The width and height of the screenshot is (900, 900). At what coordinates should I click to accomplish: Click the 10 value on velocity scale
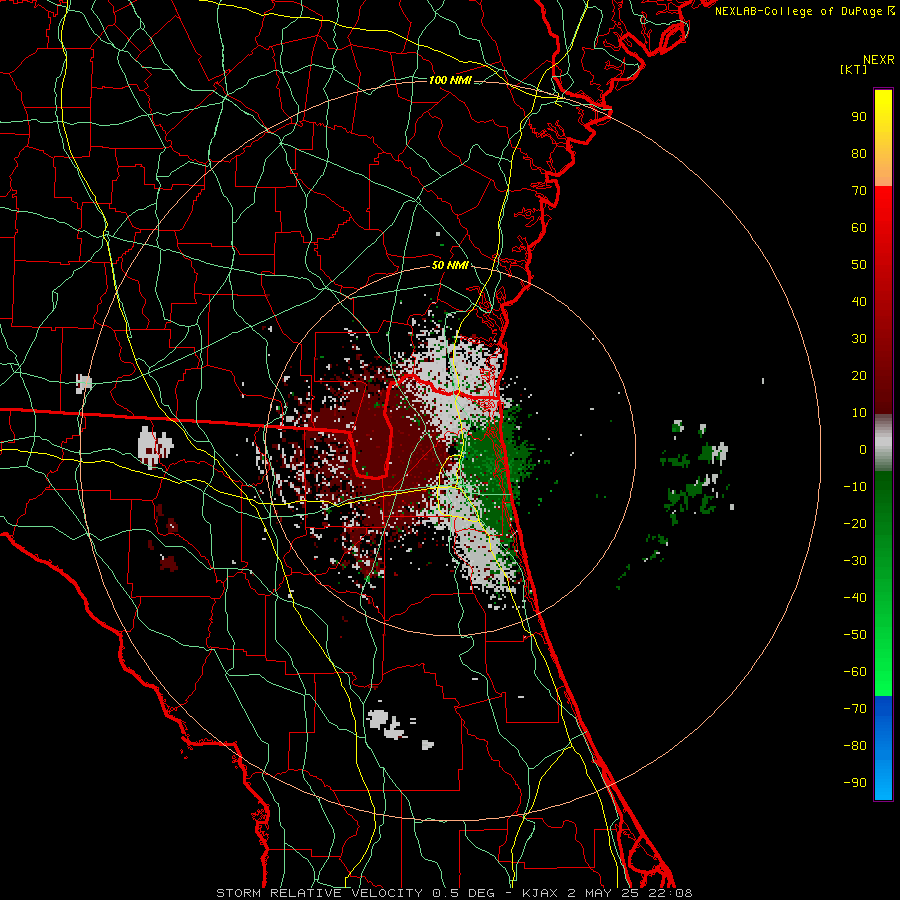pos(859,413)
